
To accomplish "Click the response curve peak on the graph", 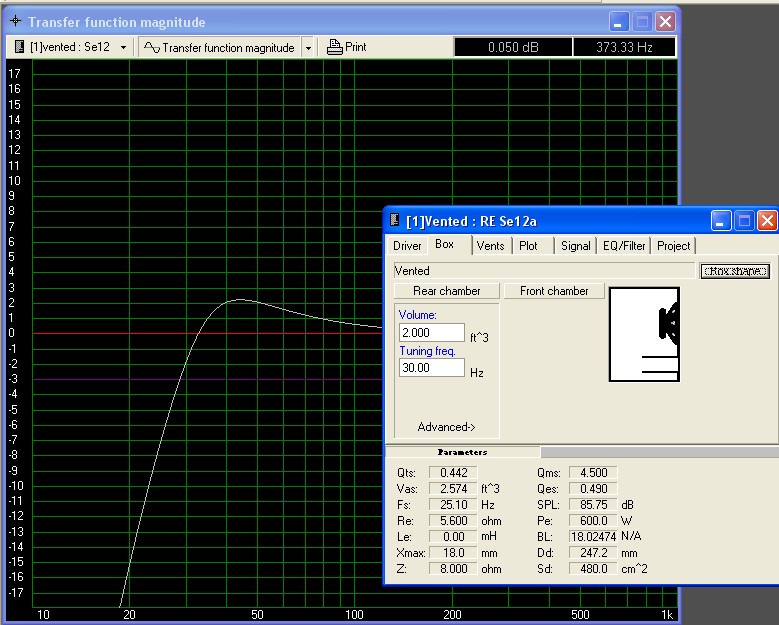I will point(240,300).
